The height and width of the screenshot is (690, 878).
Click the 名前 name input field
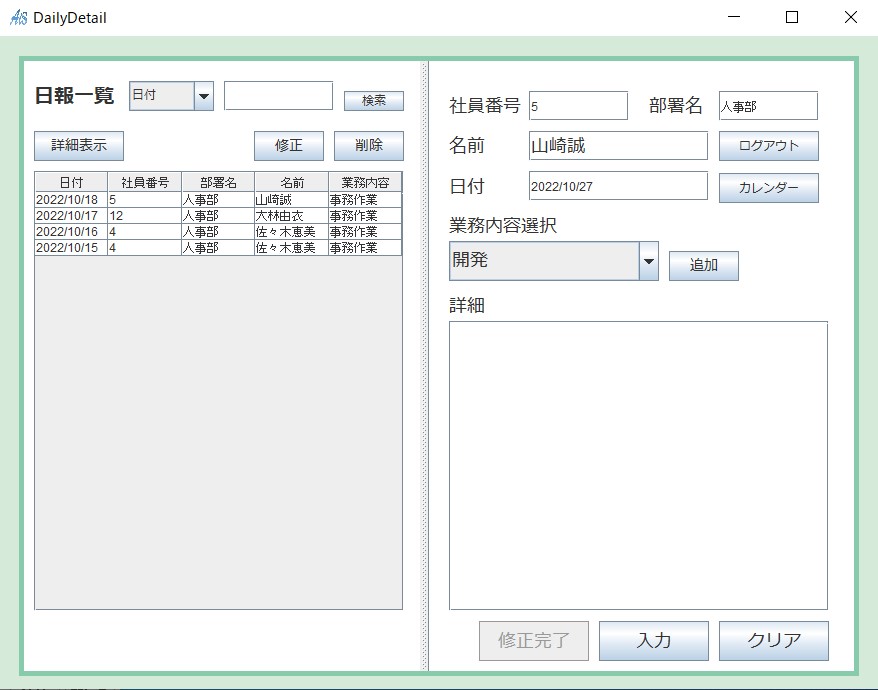tap(617, 146)
